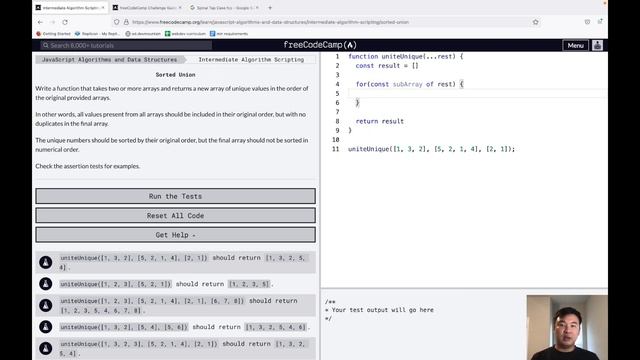Click code line 1 function uniteUnique declaration
Image resolution: width=640 pixels, height=360 pixels.
point(406,56)
